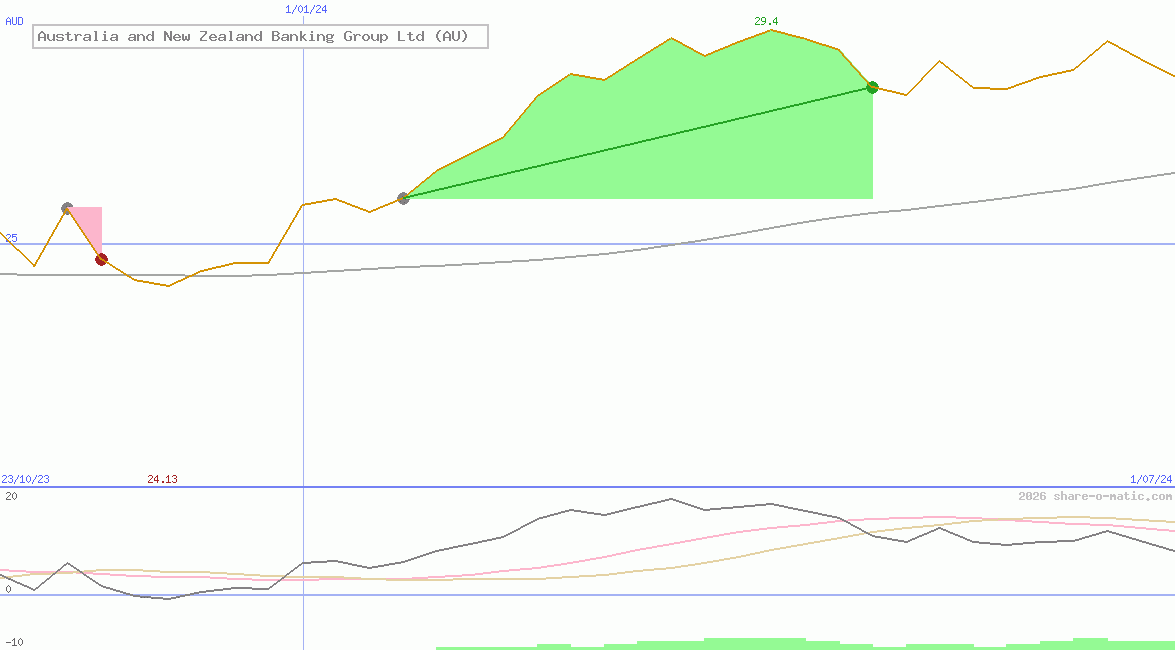Click the 23/10/23 start date label
The image size is (1175, 650).
[x=25, y=479]
